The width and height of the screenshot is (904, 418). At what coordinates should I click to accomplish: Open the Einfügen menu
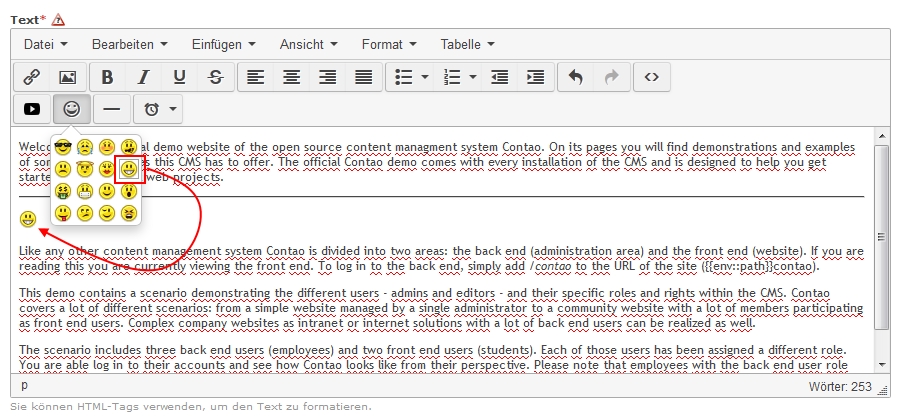223,44
